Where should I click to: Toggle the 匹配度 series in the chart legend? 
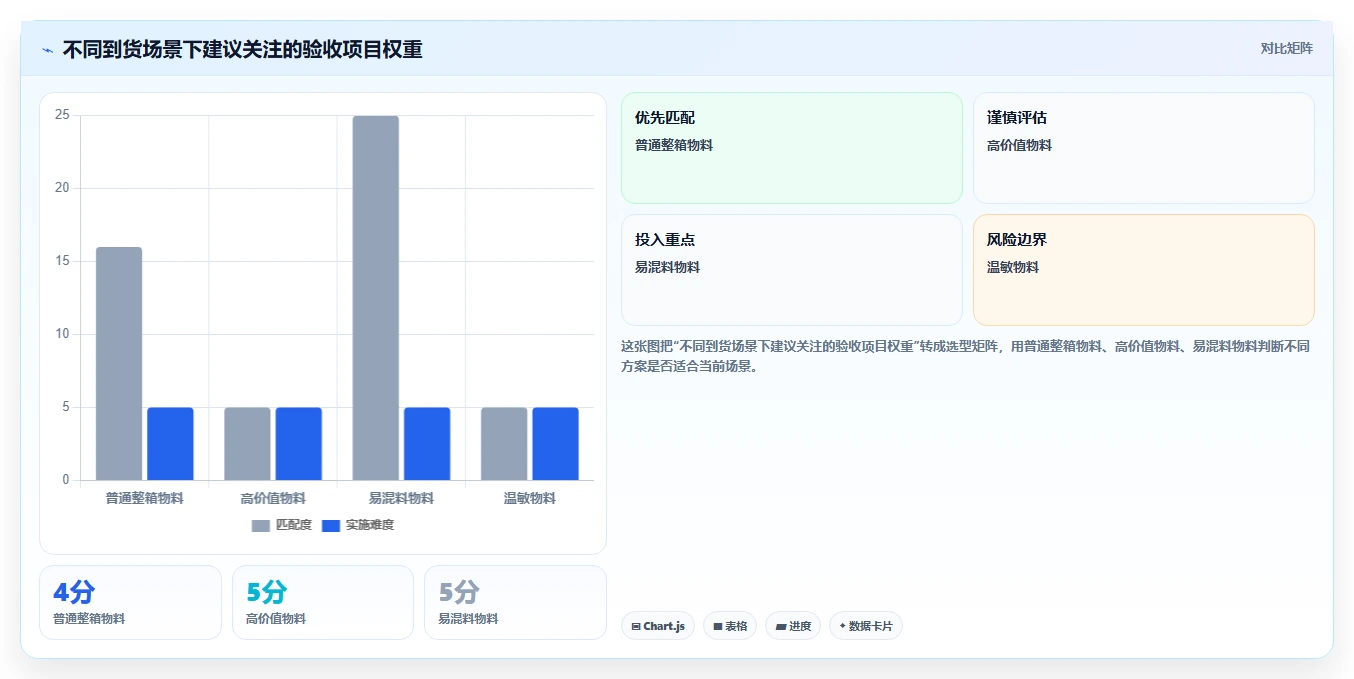tap(282, 525)
